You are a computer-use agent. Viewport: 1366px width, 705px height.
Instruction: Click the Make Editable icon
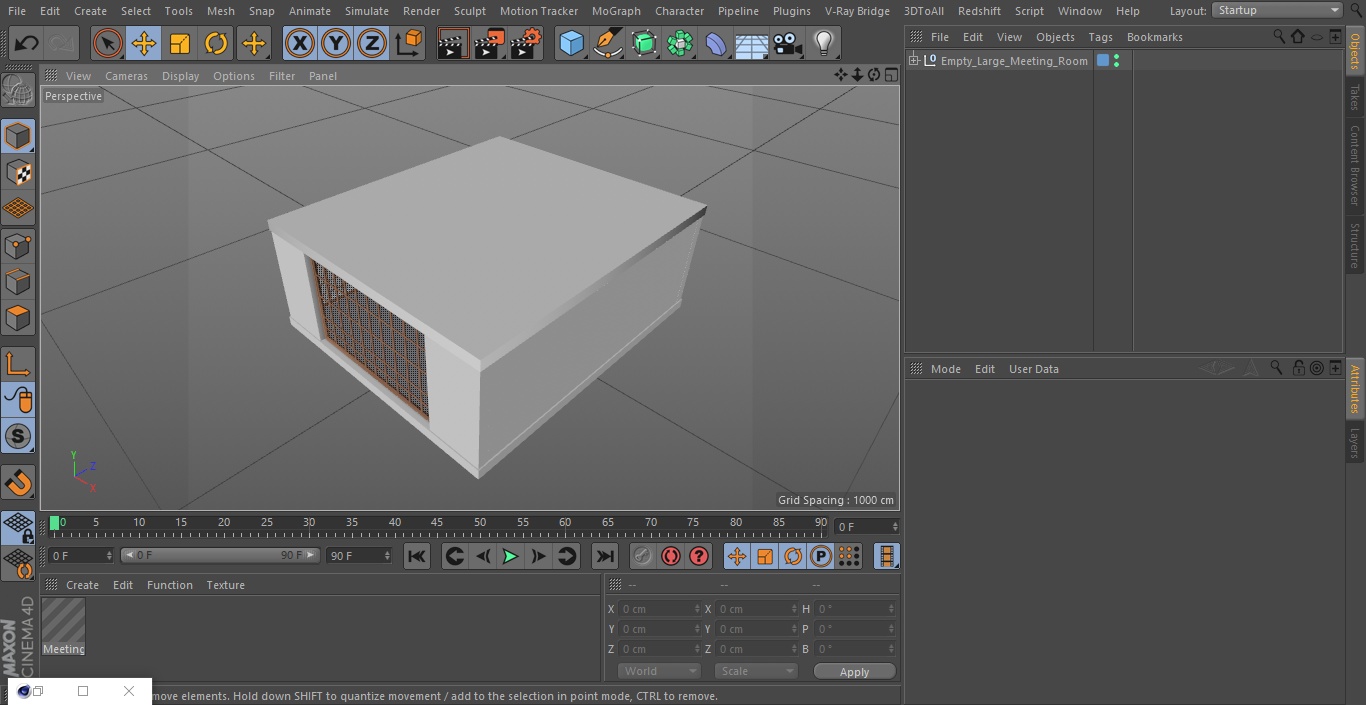(18, 93)
